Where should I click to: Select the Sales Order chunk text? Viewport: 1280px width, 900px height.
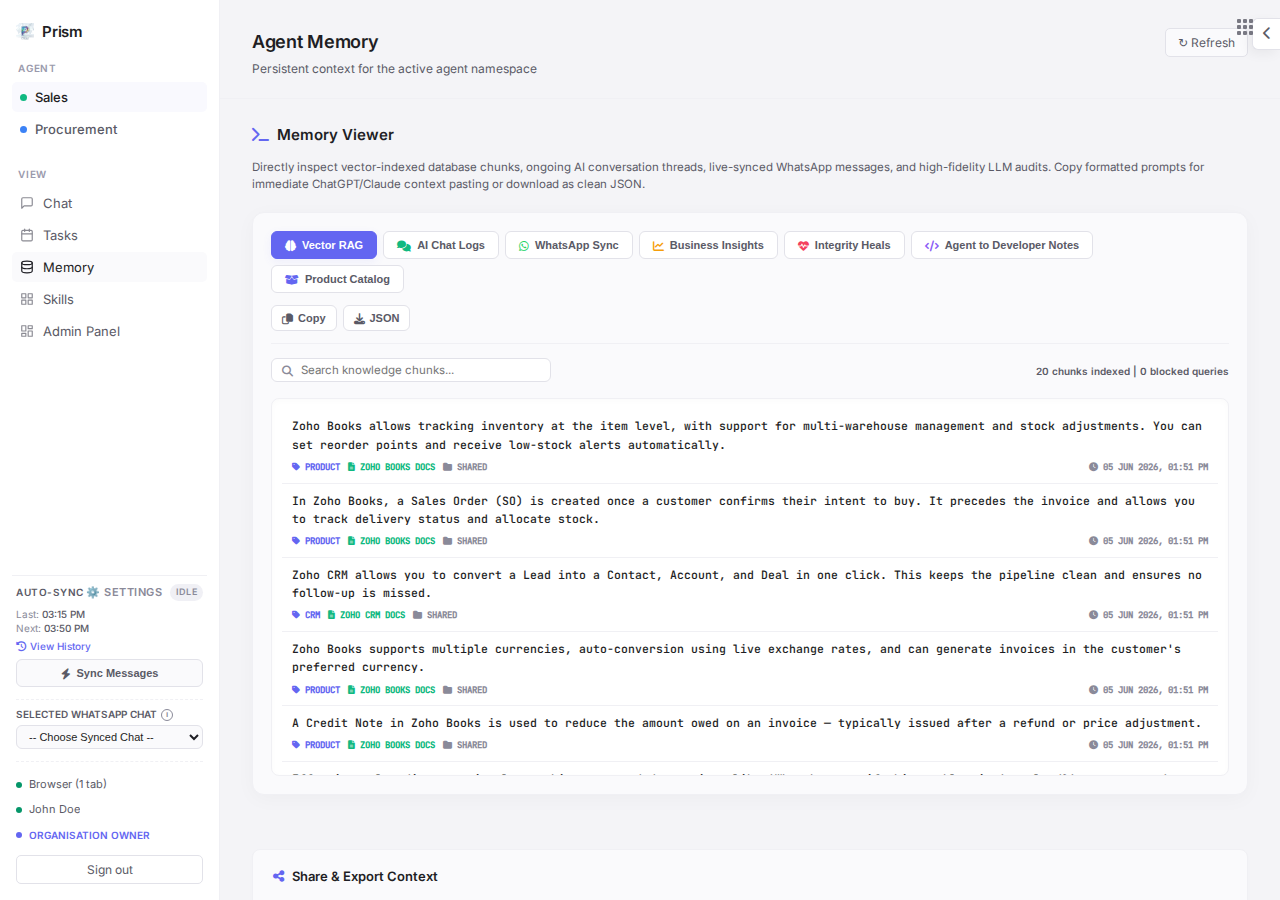pyautogui.click(x=743, y=510)
